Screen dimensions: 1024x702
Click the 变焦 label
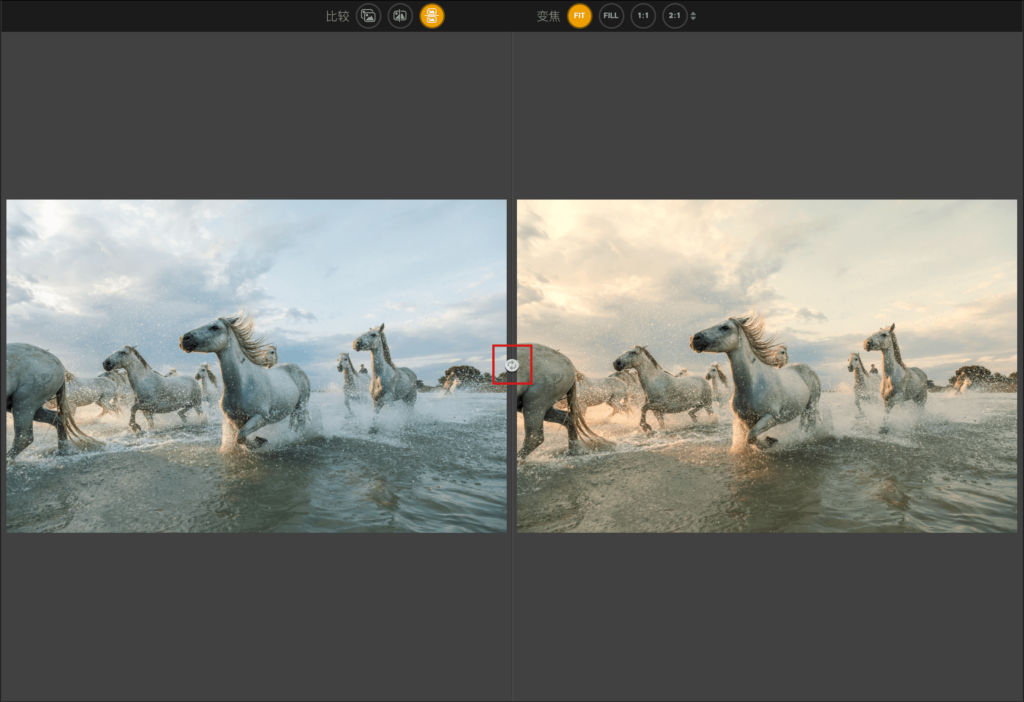point(549,16)
